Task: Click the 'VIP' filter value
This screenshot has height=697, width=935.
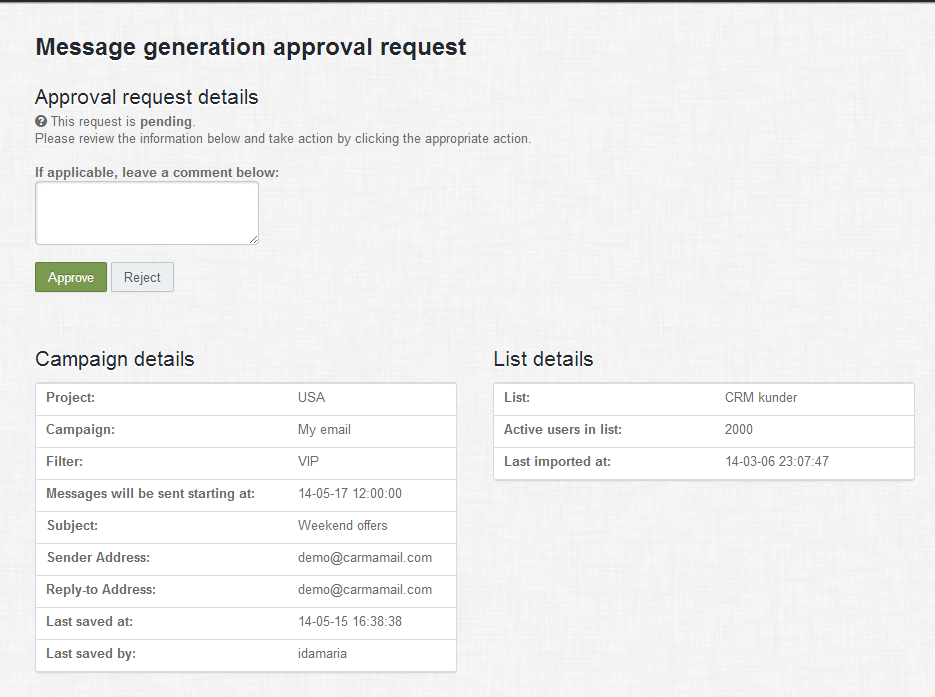Action: [308, 461]
